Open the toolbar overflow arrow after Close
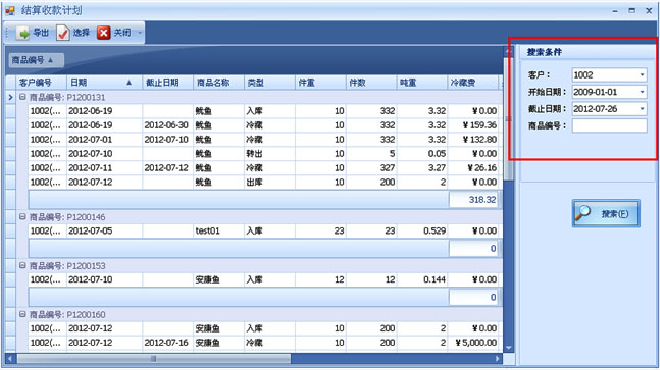 140,33
